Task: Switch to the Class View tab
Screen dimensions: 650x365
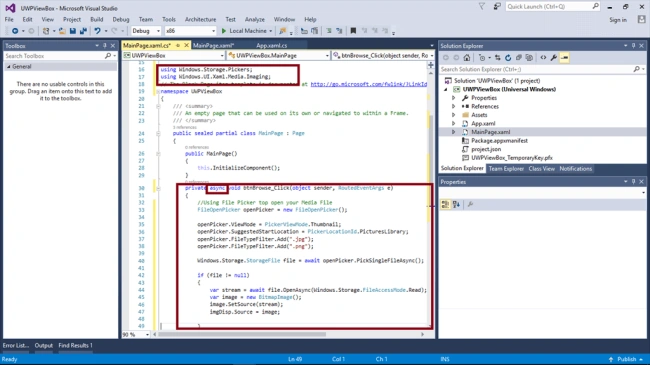Action: pyautogui.click(x=541, y=169)
